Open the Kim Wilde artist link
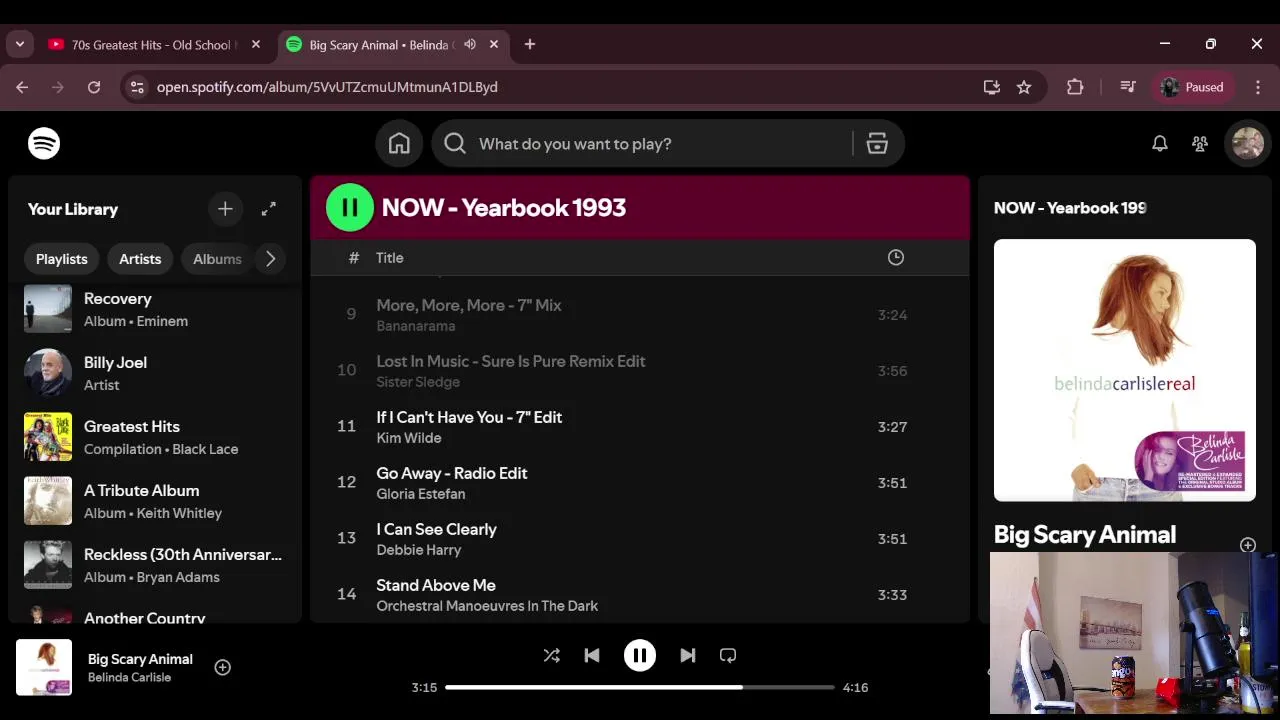This screenshot has width=1280, height=720. pyautogui.click(x=409, y=438)
